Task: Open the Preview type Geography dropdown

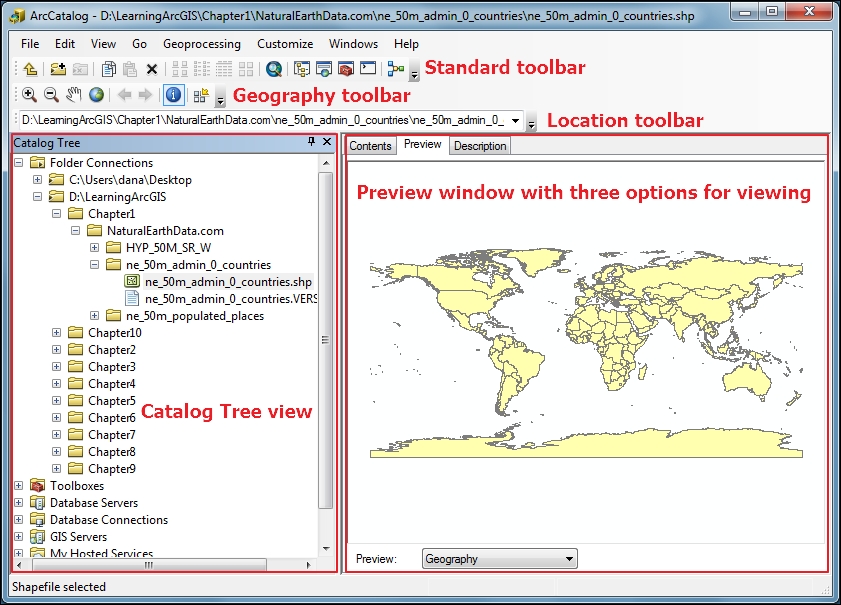Action: coord(500,559)
